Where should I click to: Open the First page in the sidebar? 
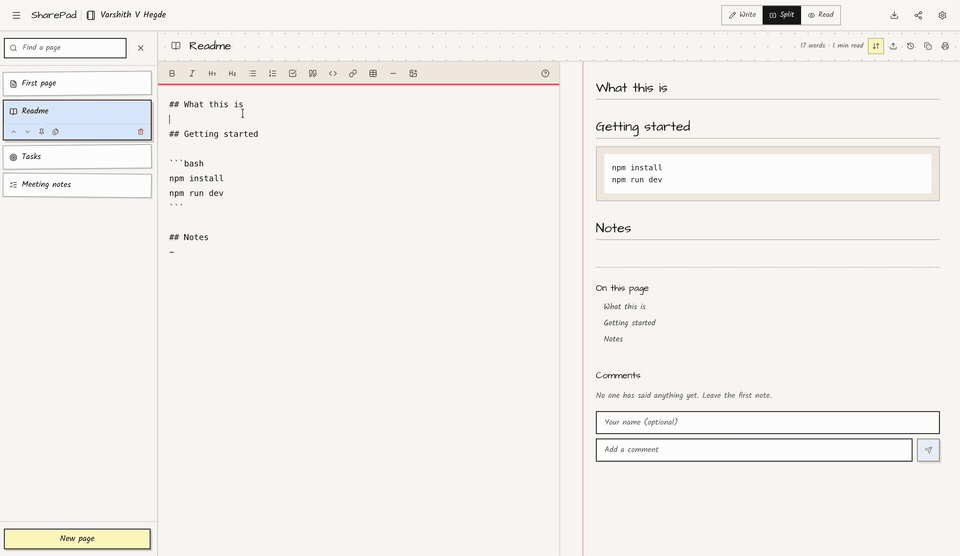(77, 83)
